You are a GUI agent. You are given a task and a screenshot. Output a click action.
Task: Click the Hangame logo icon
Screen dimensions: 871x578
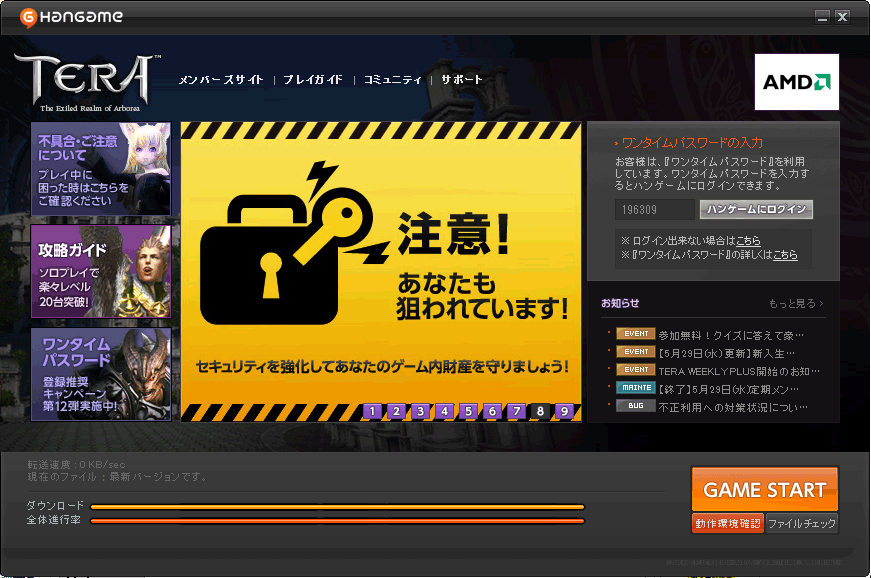coord(28,17)
